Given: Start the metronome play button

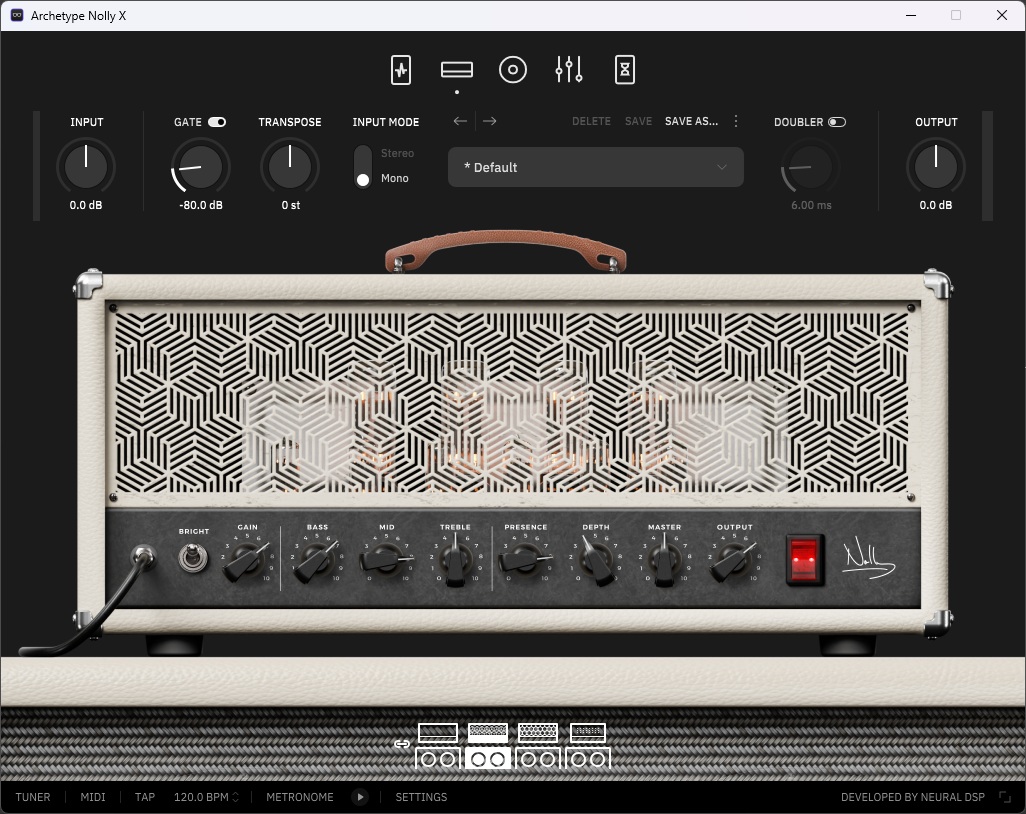Looking at the screenshot, I should point(360,797).
